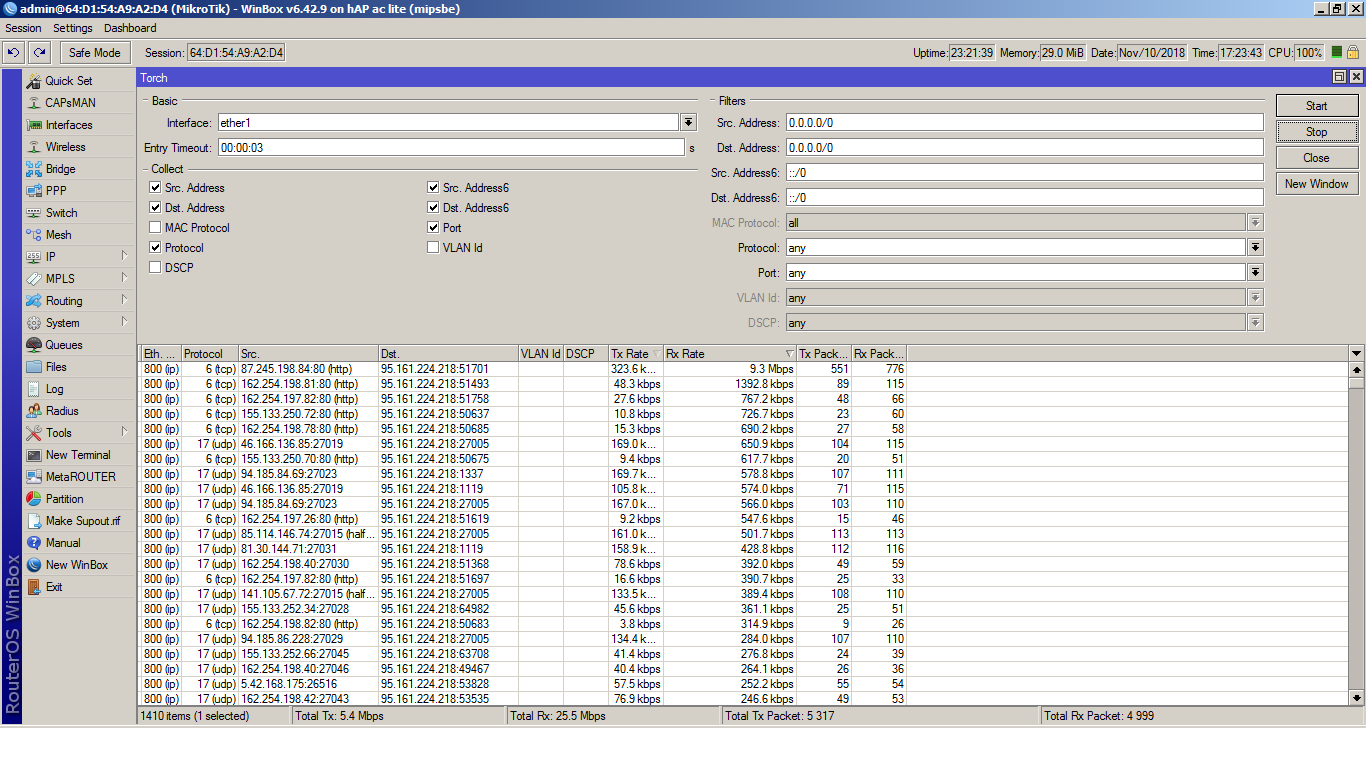Screen dimensions: 1366x768
Task: Click the Stop button in Torch
Action: tap(1317, 132)
